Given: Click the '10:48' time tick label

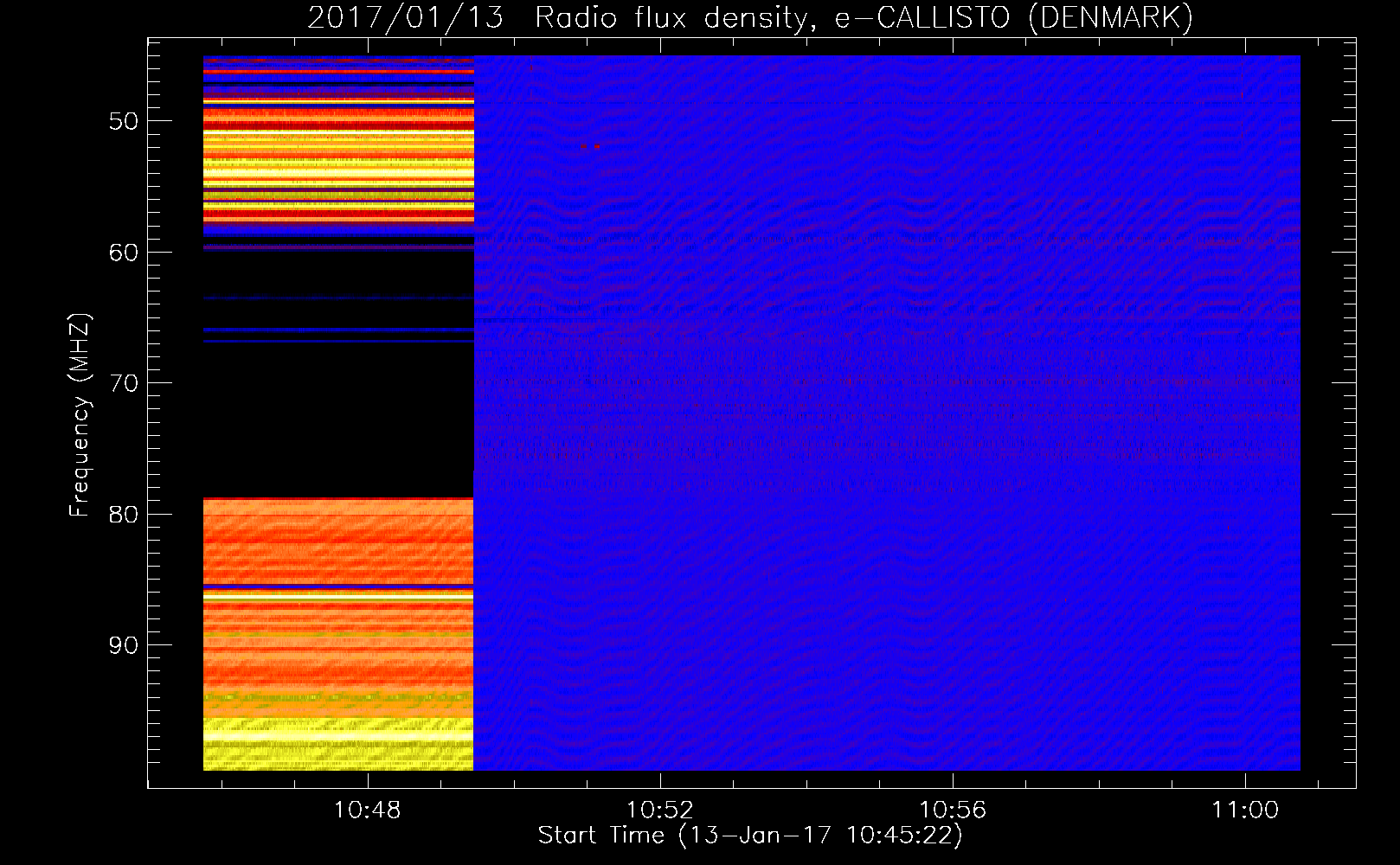Looking at the screenshot, I should 368,810.
